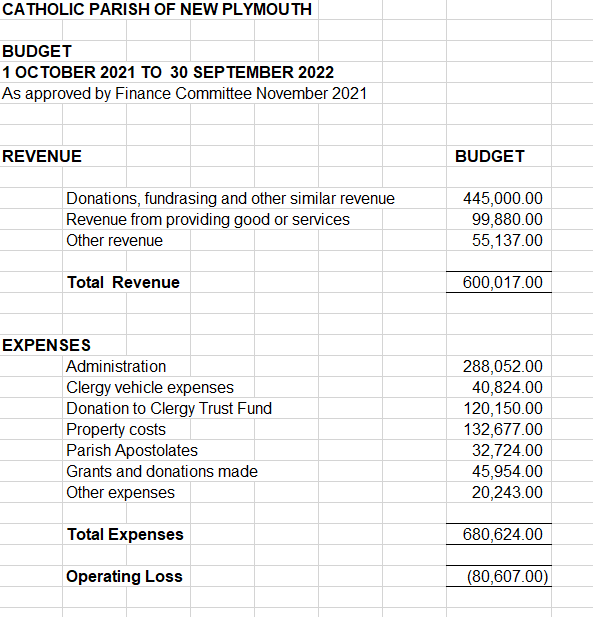Select the 32,724.00 amount
Screen dimensions: 593x617
tap(507, 451)
